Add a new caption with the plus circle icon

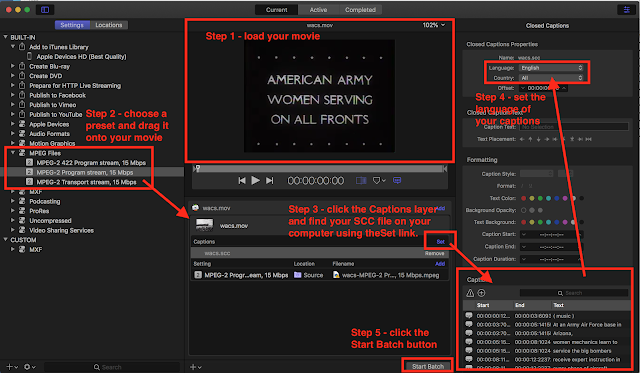[482, 293]
